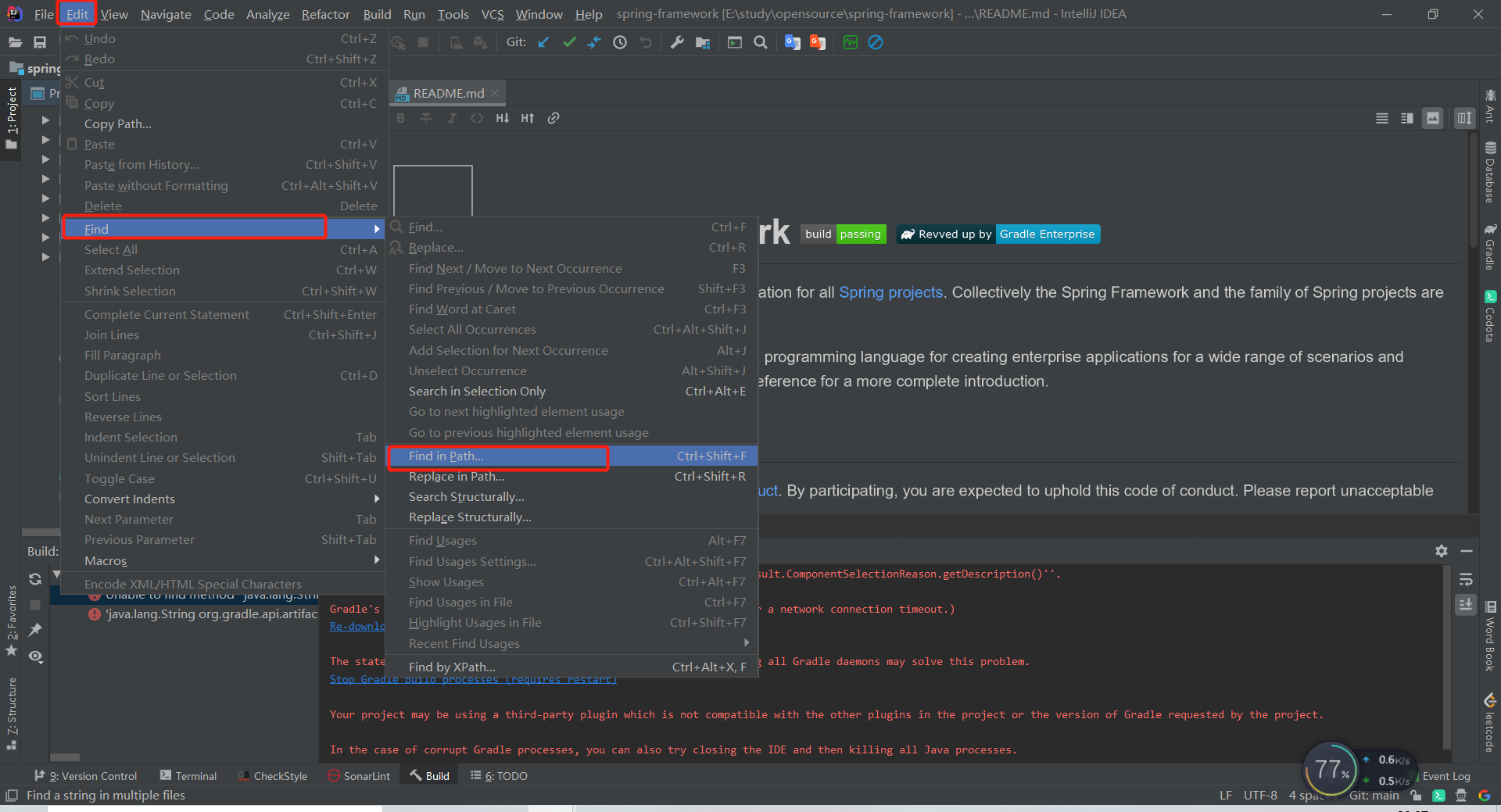
Task: Open the SonarLint tool window
Action: 359,775
